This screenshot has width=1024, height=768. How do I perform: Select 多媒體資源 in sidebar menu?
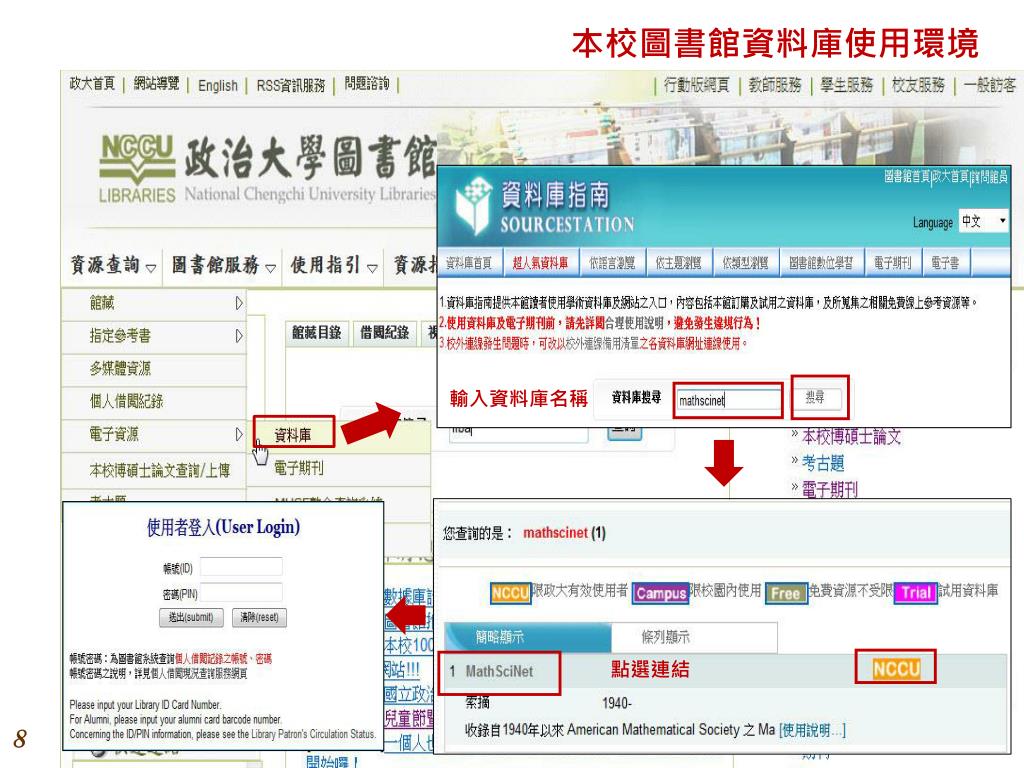[x=120, y=368]
